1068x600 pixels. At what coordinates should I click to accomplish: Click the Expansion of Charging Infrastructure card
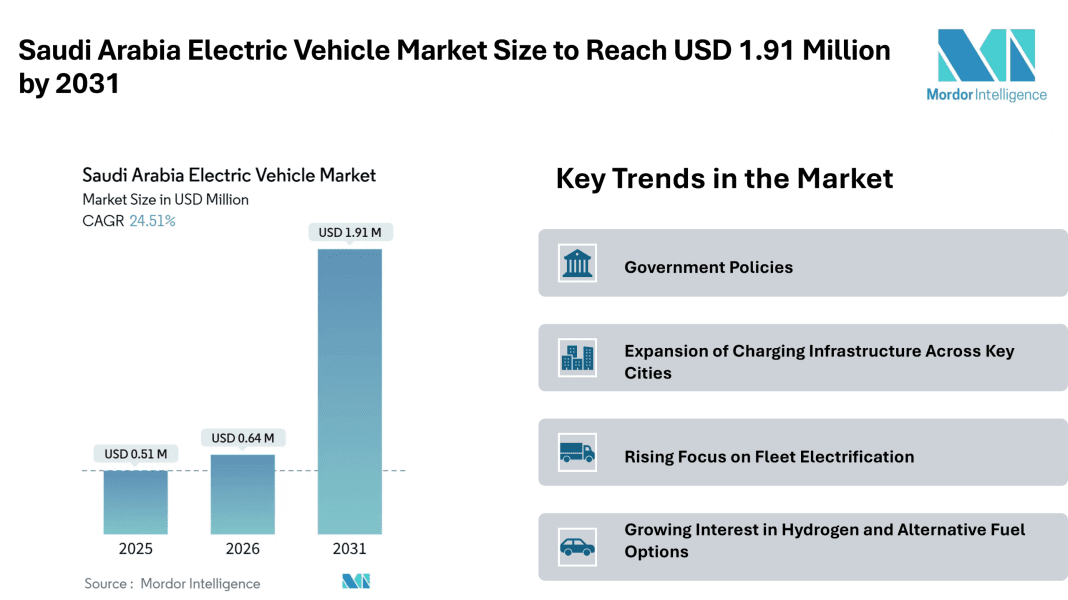(x=800, y=358)
